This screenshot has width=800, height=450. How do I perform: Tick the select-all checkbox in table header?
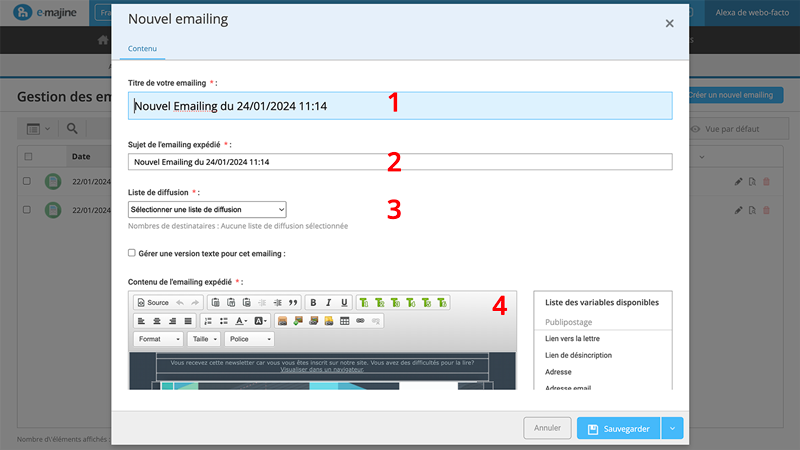coord(28,157)
